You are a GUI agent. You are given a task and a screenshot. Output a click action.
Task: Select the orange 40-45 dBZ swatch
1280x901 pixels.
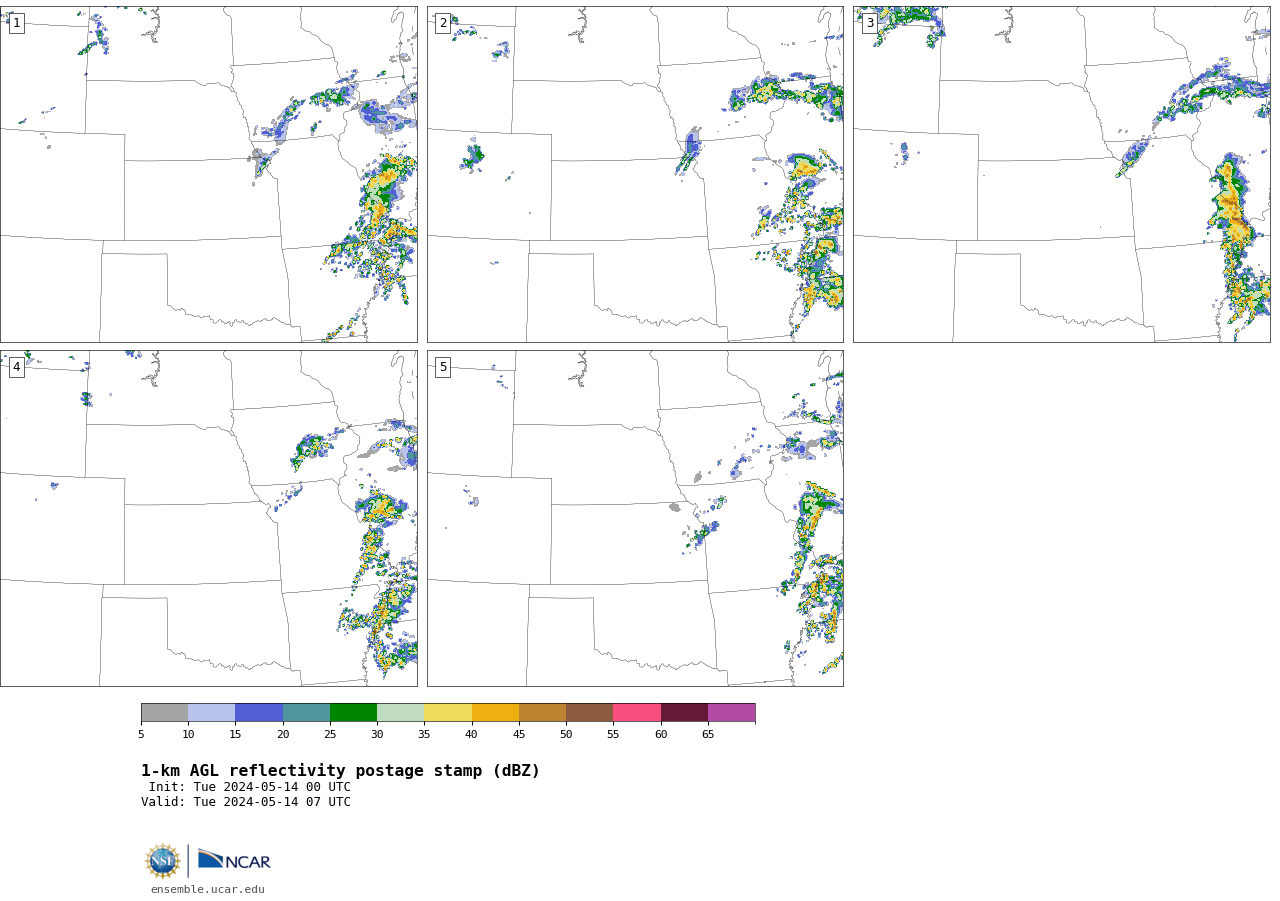(495, 713)
